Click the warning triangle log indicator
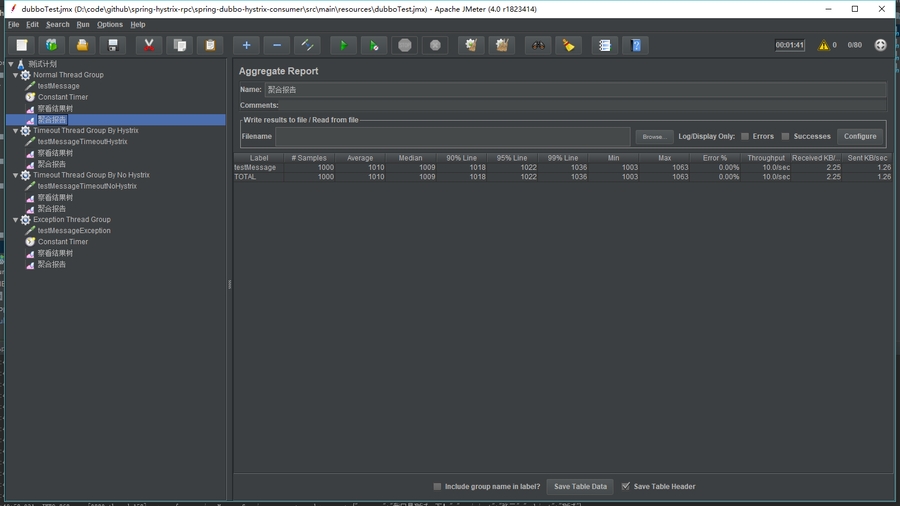The image size is (900, 506). (824, 45)
